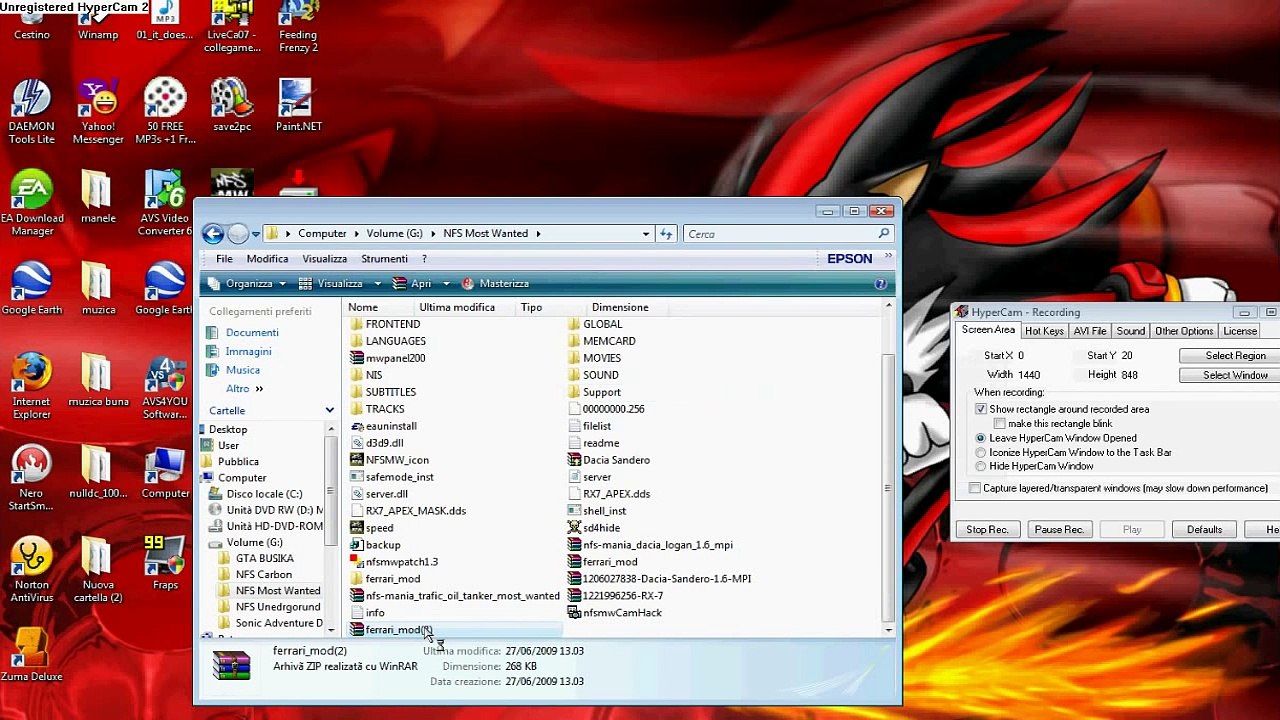Select Iconize HyperCam Window to Task Bar
The width and height of the screenshot is (1280, 720).
[981, 453]
